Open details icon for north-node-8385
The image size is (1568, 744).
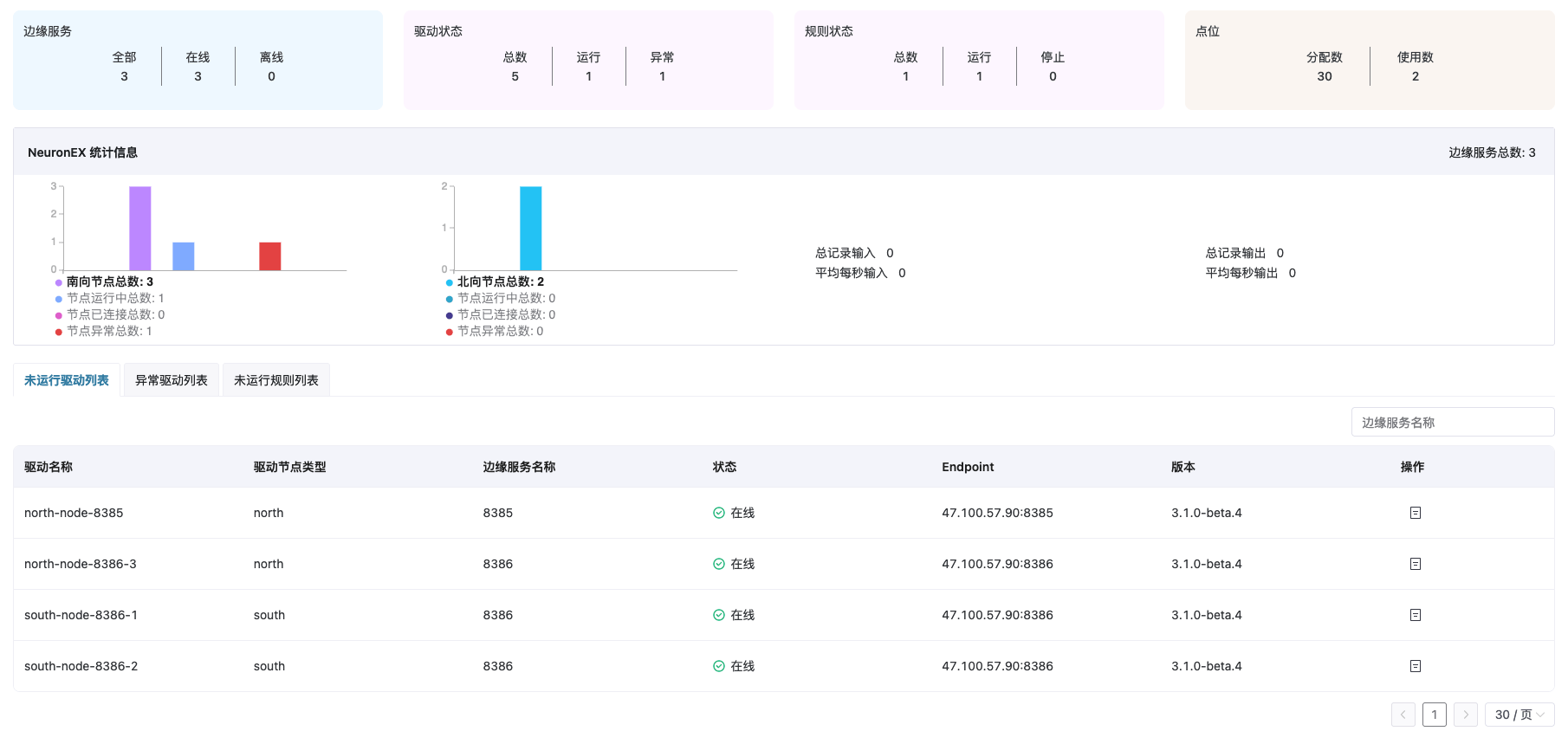tap(1415, 513)
